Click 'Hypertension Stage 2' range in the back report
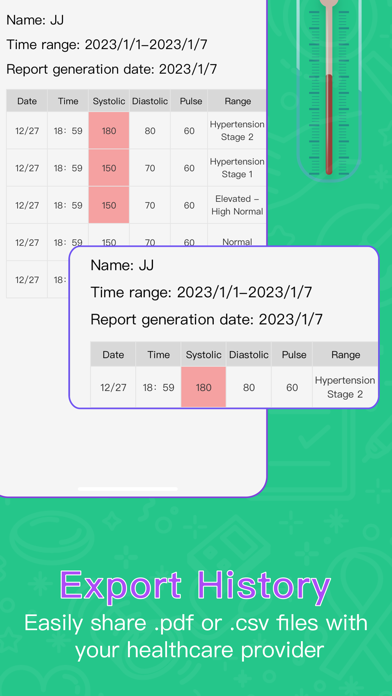 pyautogui.click(x=237, y=131)
